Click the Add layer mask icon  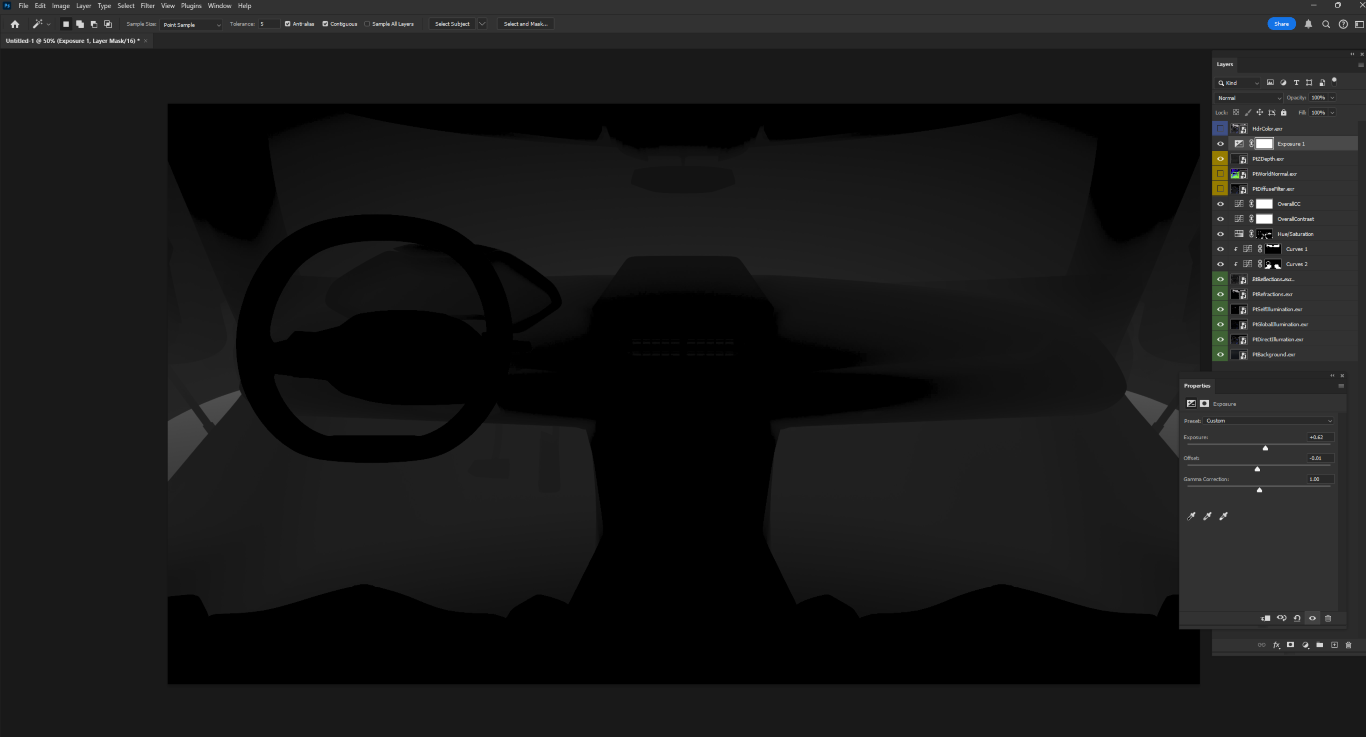point(1291,645)
